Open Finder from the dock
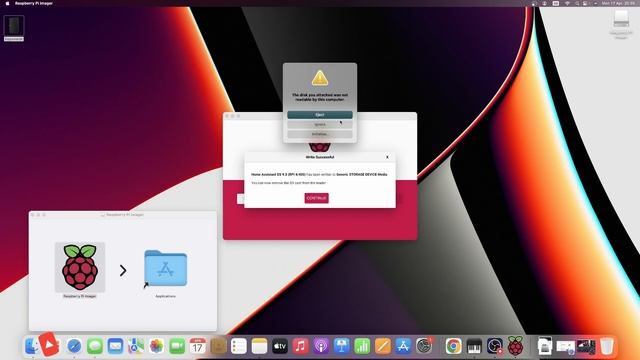The image size is (640, 360). coord(32,346)
